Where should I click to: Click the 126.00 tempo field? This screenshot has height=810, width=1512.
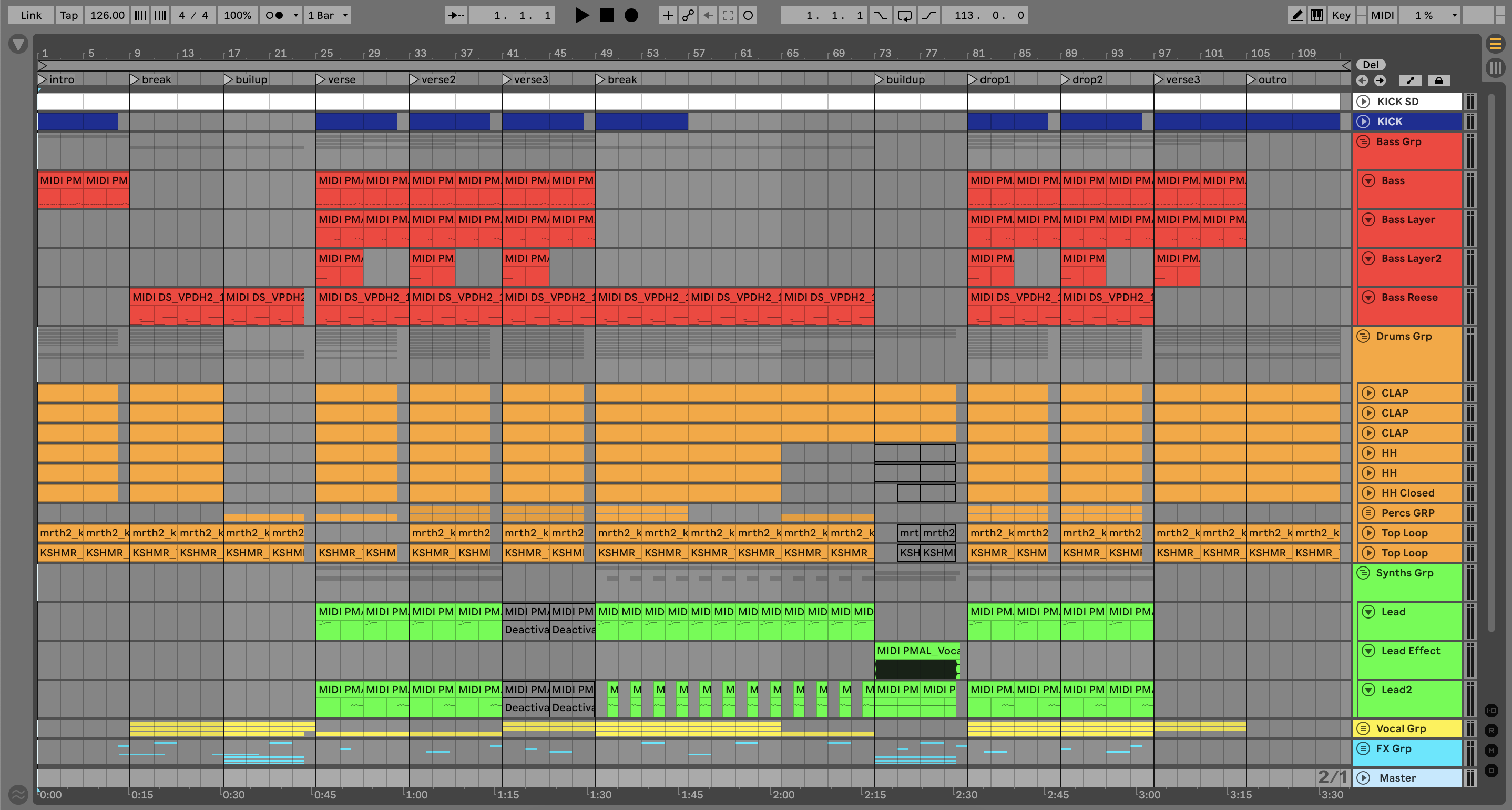[107, 15]
